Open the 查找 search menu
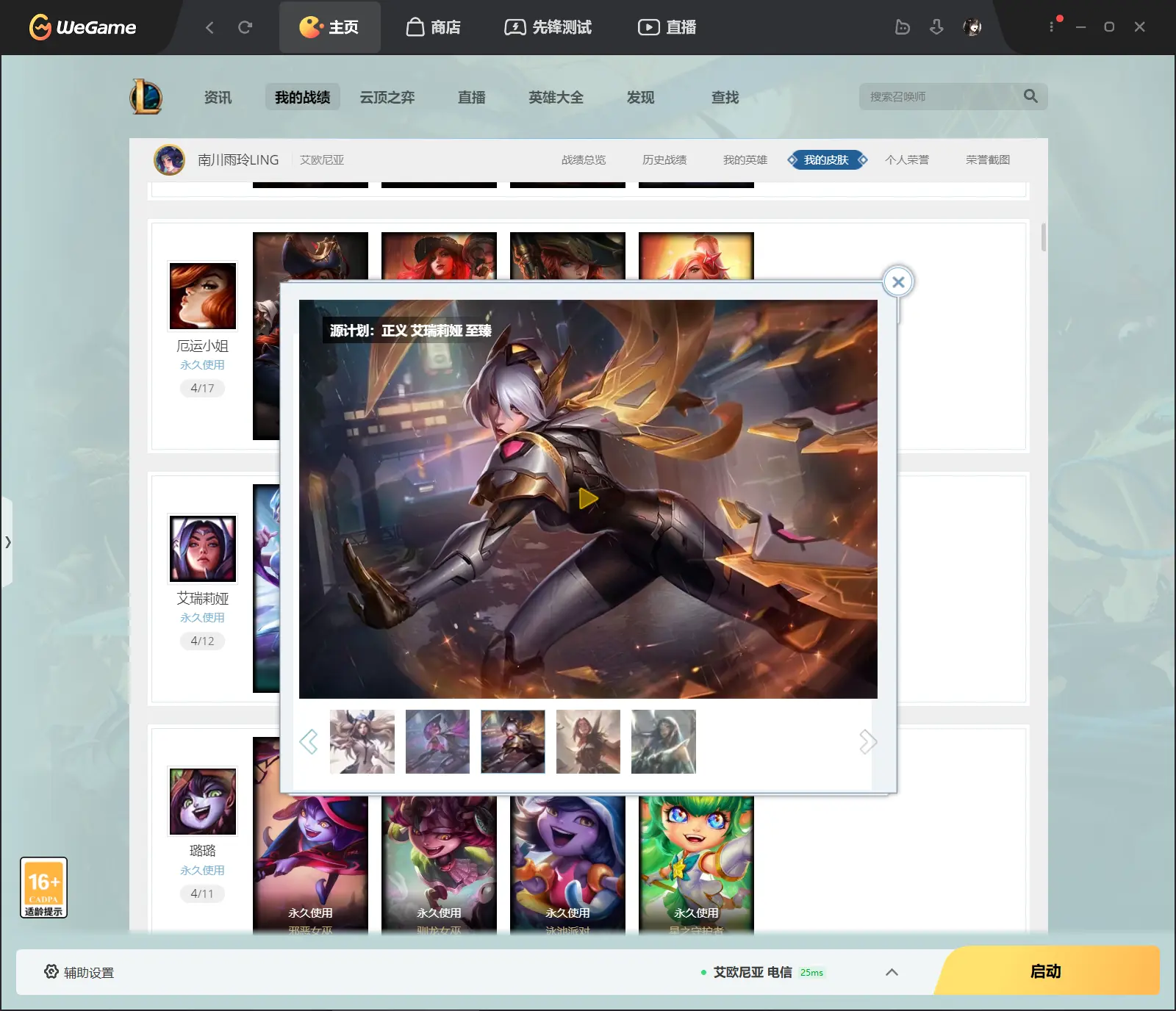Screen dimensions: 1176x1011 [725, 97]
